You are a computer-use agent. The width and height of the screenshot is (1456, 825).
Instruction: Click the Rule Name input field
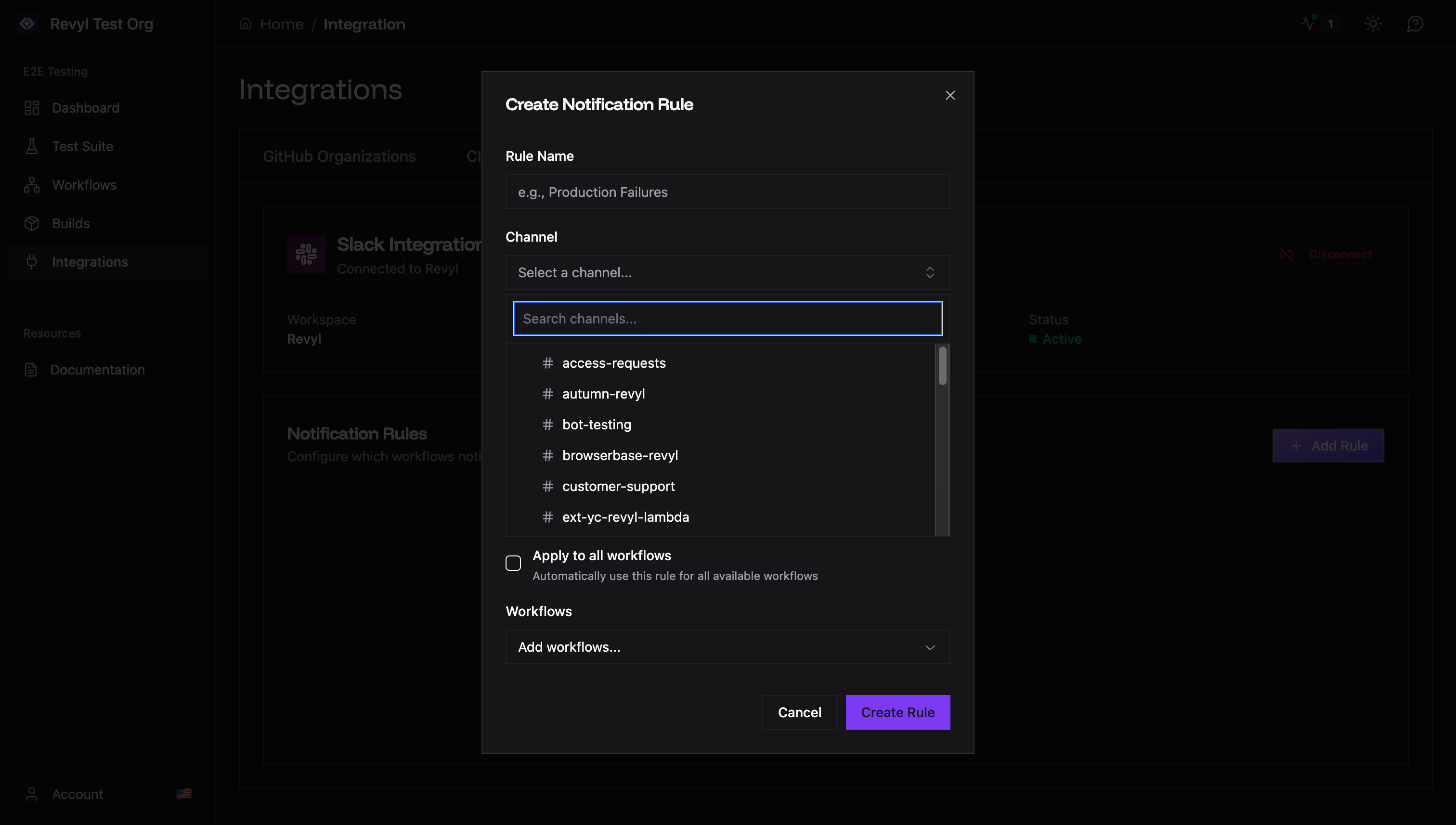727,192
